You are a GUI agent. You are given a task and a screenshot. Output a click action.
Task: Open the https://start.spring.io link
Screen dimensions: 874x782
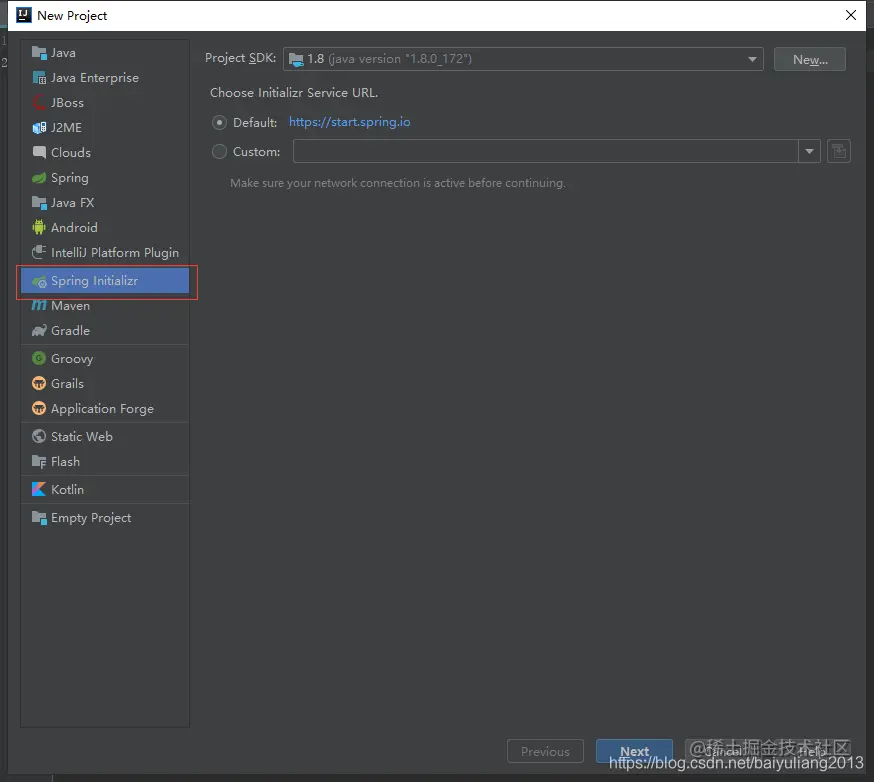(x=349, y=122)
